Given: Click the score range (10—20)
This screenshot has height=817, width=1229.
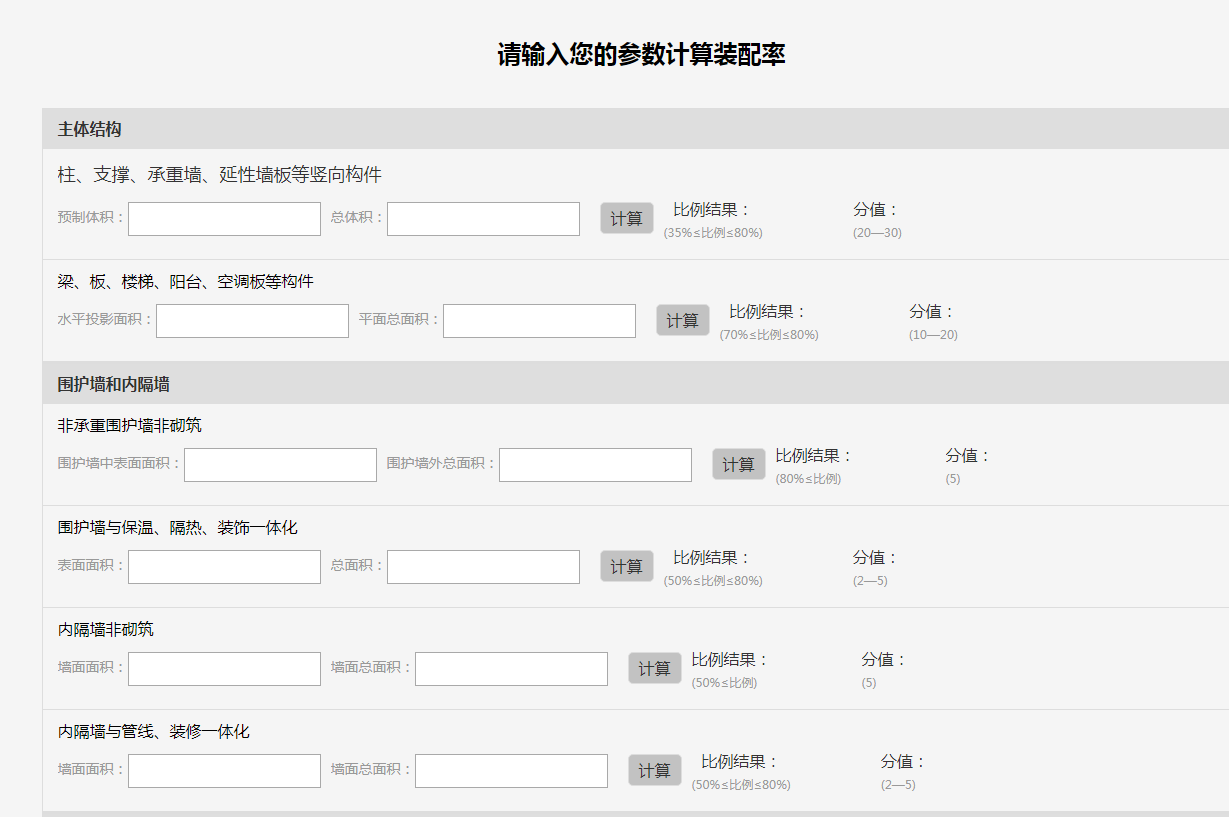Looking at the screenshot, I should [x=933, y=335].
